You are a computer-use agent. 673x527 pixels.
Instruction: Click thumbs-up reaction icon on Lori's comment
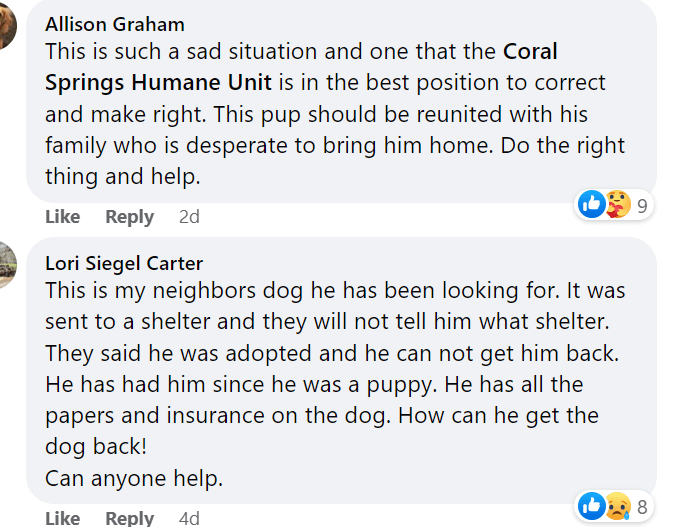(x=591, y=506)
